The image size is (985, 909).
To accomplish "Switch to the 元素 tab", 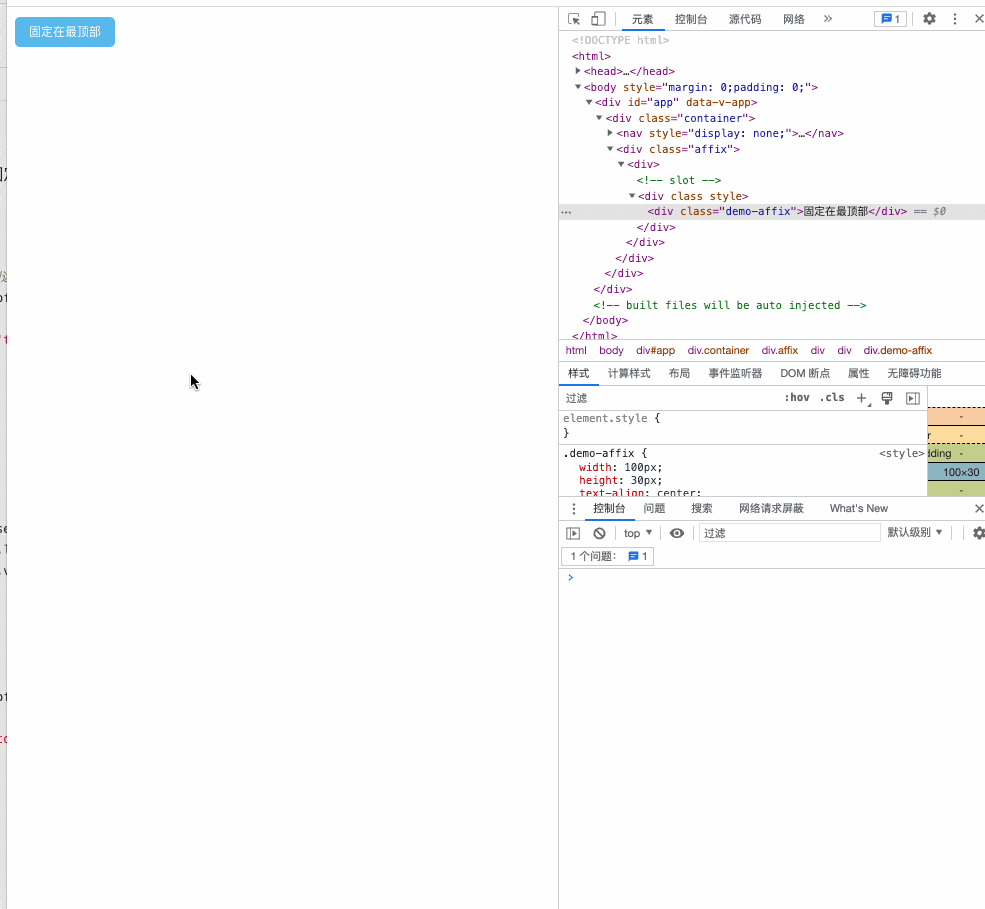I will click(643, 19).
